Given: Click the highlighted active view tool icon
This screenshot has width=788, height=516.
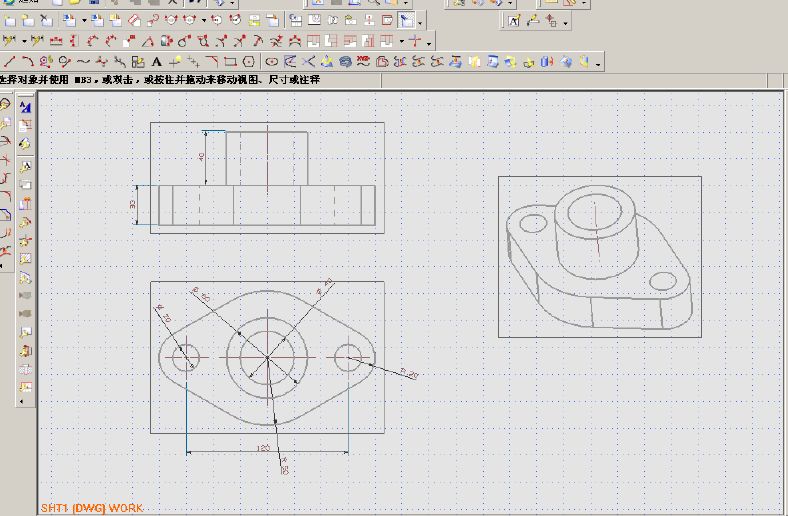Looking at the screenshot, I should tap(406, 21).
